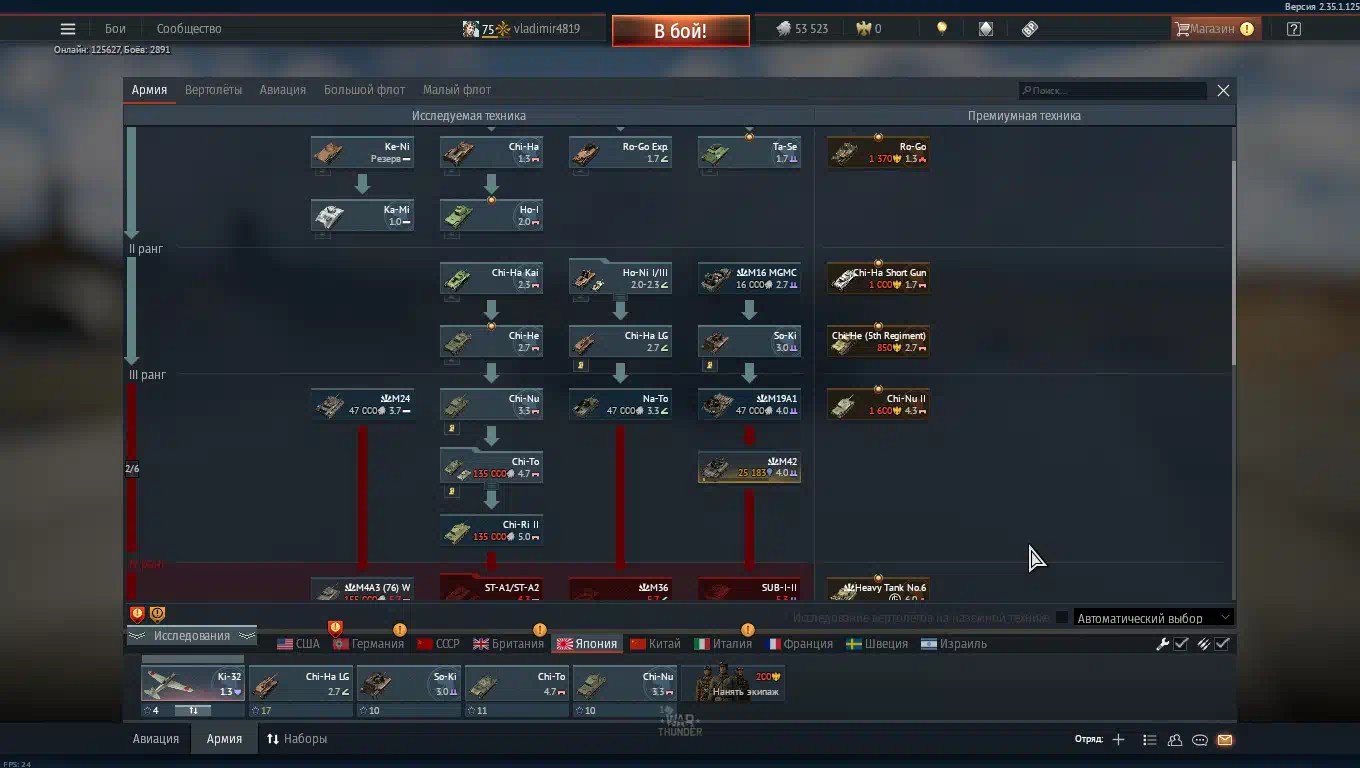The image size is (1360, 768).
Task: Select the Швеция nation tab
Action: [877, 644]
